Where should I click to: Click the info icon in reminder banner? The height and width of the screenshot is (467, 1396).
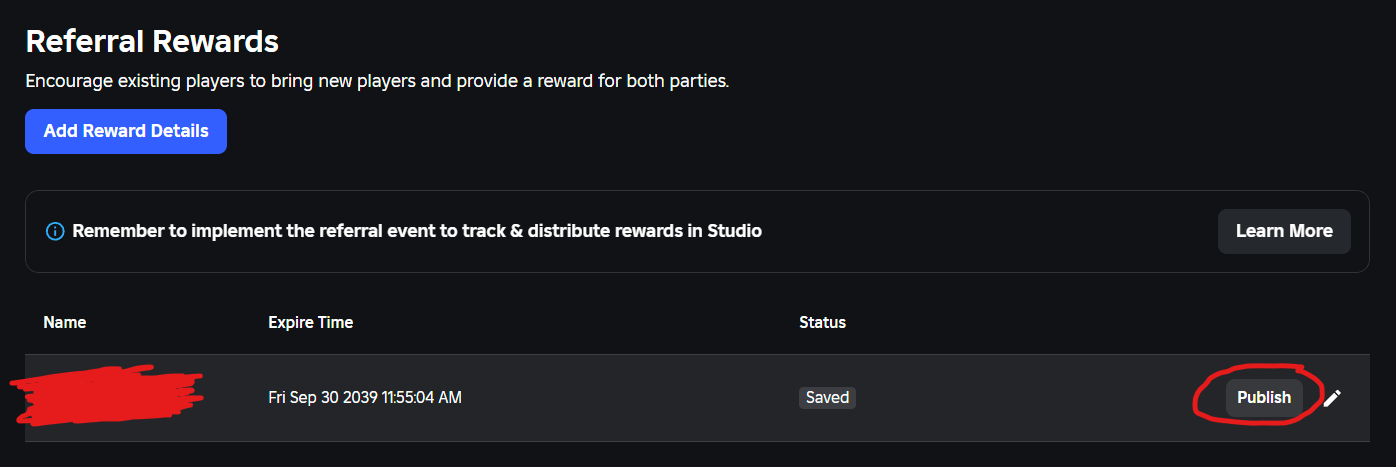pos(55,231)
